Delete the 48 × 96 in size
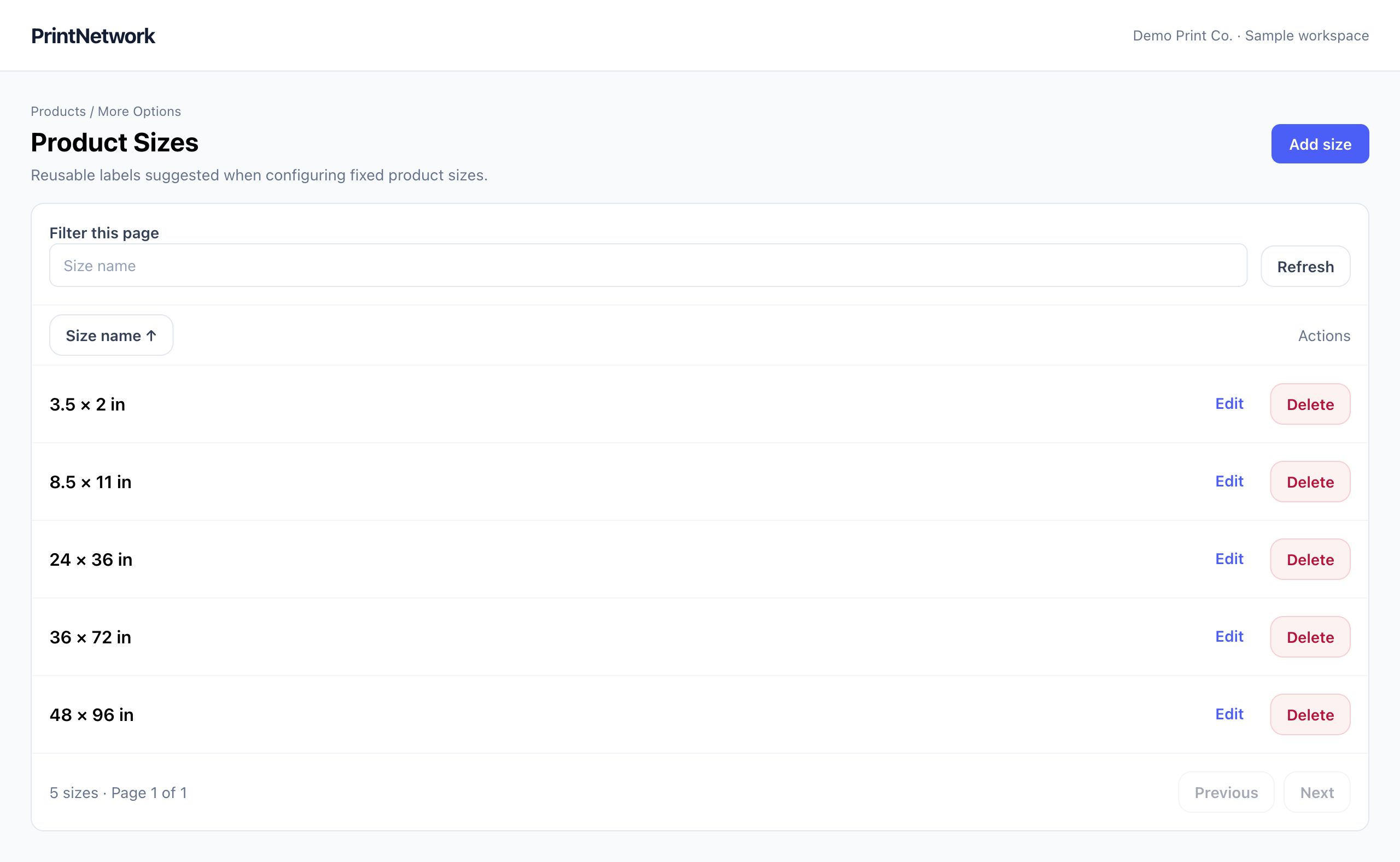Screen dimensions: 1400x862 1310,714
